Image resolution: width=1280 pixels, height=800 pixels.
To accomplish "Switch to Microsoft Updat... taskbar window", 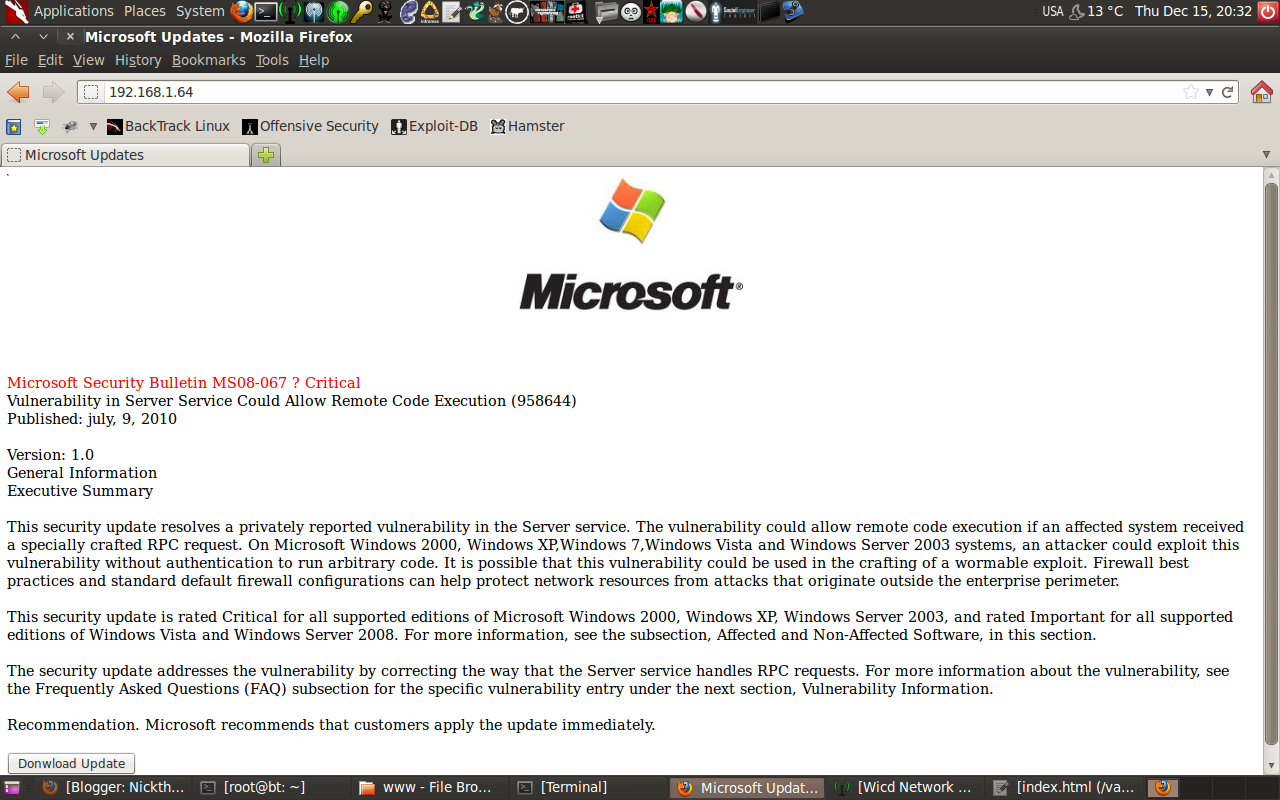I will click(747, 788).
